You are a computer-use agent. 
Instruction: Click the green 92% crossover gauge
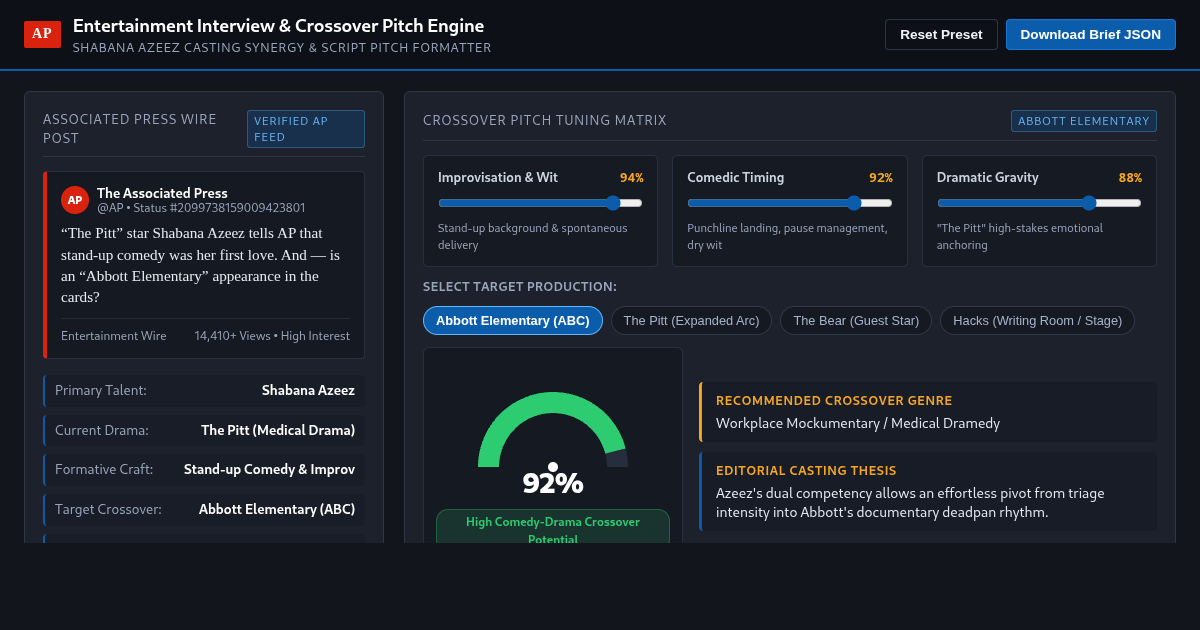[x=553, y=430]
